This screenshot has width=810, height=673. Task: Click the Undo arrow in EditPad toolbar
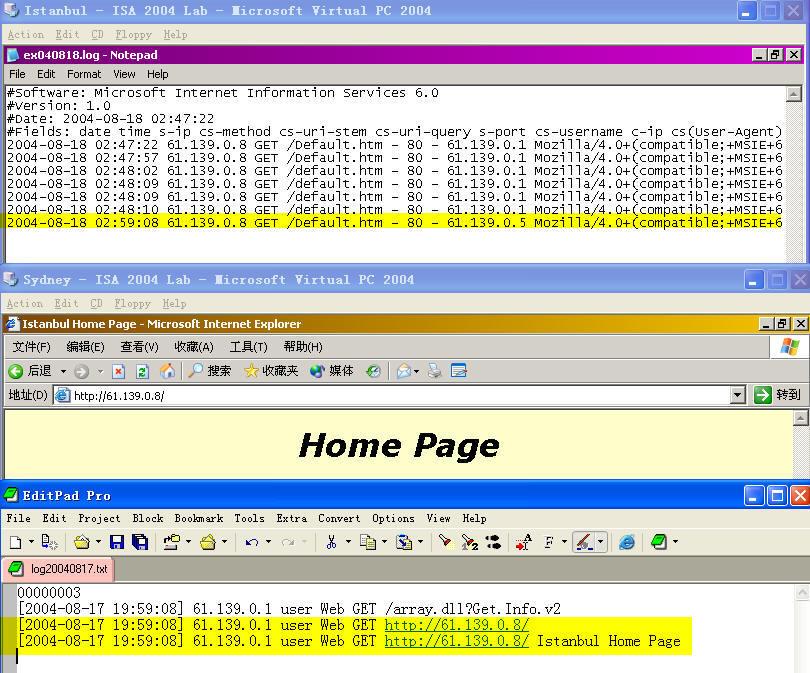(x=252, y=542)
